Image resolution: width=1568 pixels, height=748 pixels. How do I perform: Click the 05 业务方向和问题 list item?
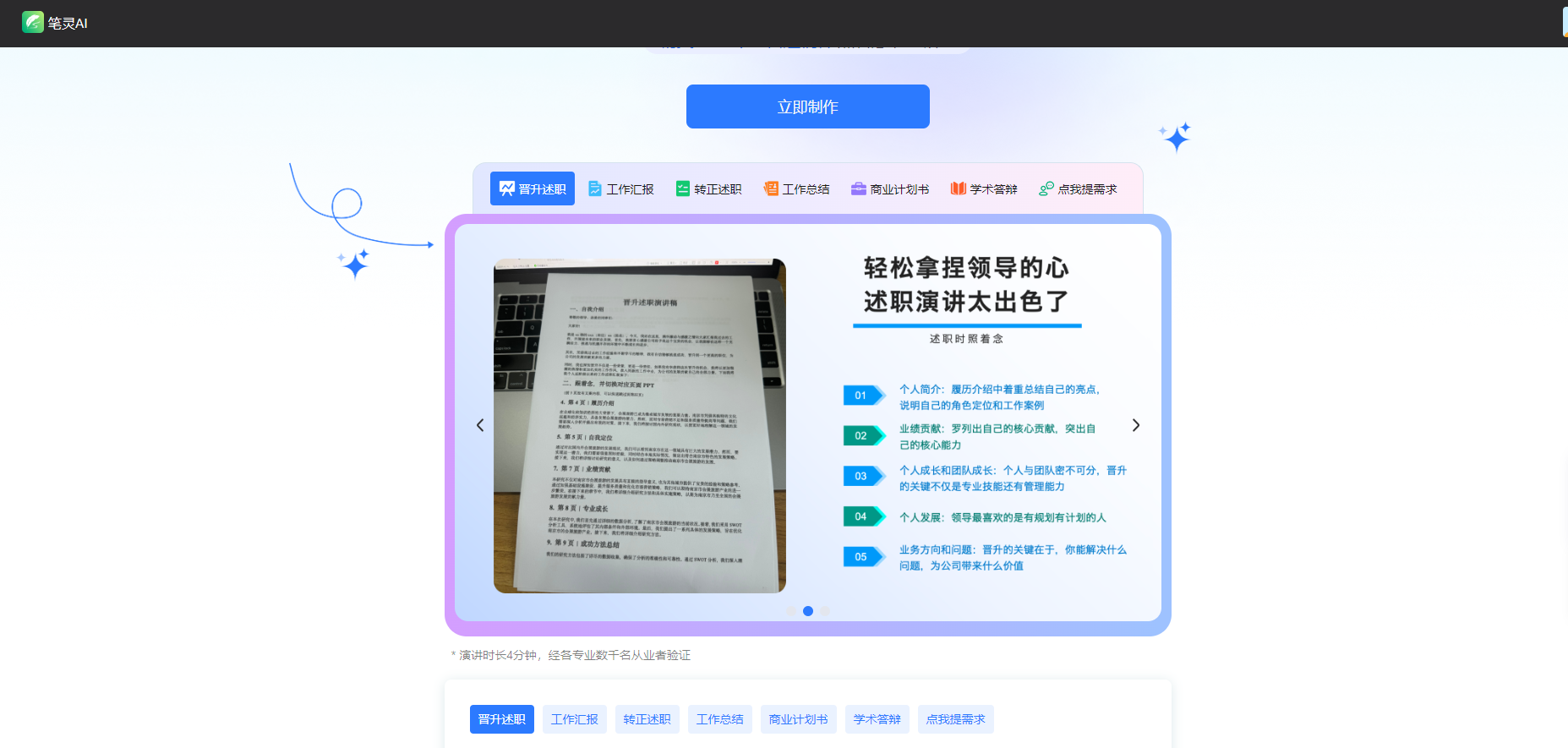click(986, 558)
